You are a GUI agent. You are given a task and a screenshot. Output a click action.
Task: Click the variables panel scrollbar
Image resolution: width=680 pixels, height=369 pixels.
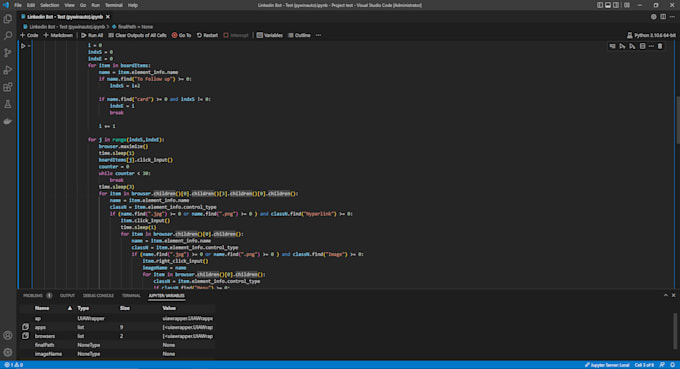[x=675, y=331]
